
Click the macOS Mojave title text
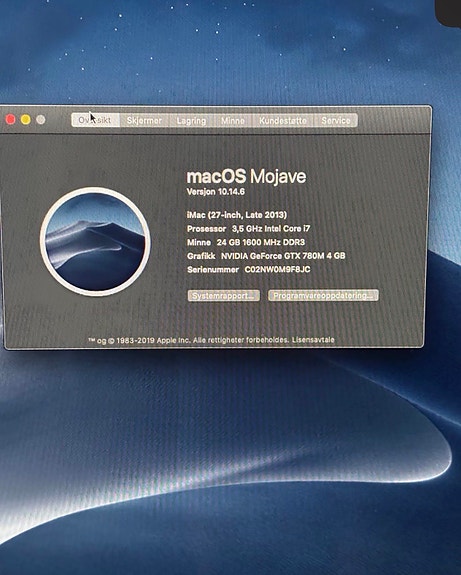click(246, 176)
